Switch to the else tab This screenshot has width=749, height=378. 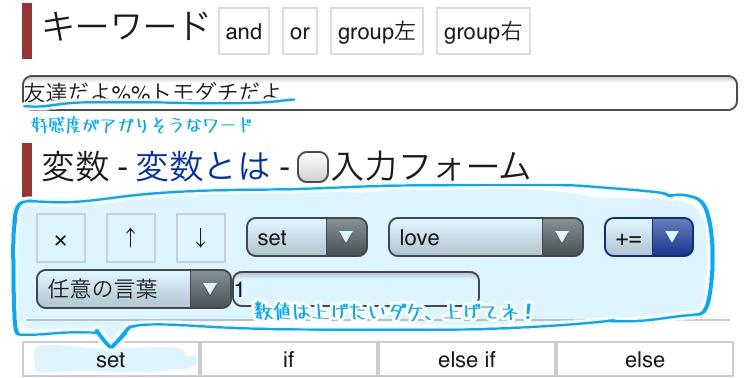point(645,359)
